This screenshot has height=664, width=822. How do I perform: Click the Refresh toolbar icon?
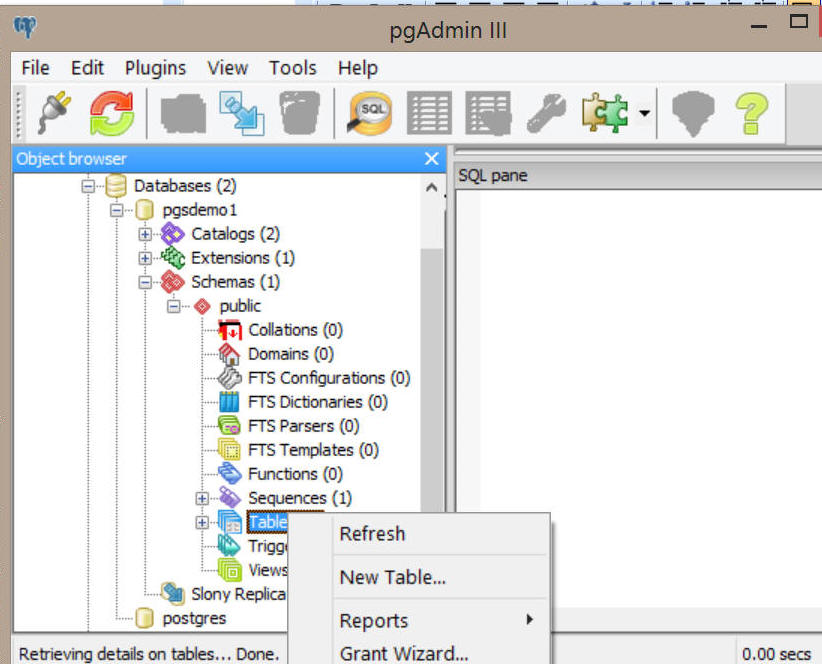[x=112, y=113]
